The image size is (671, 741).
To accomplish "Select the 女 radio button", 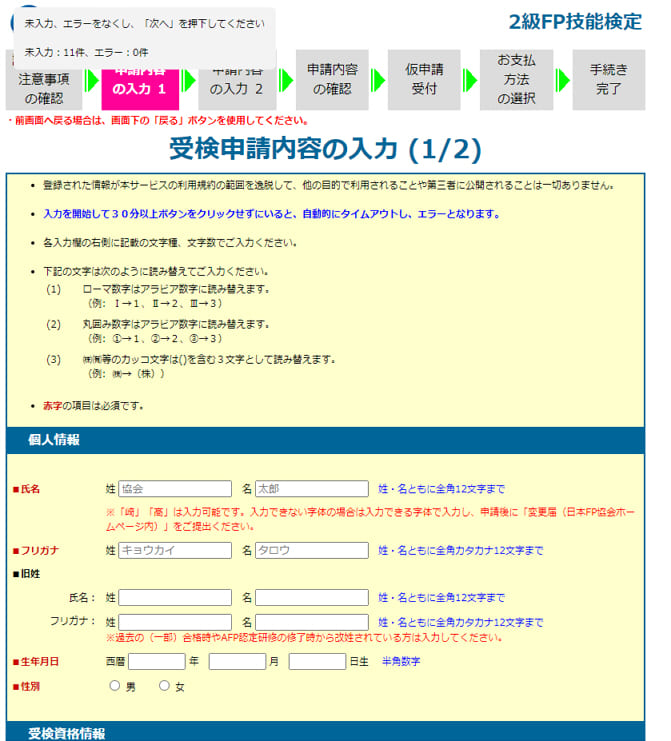I will click(164, 686).
